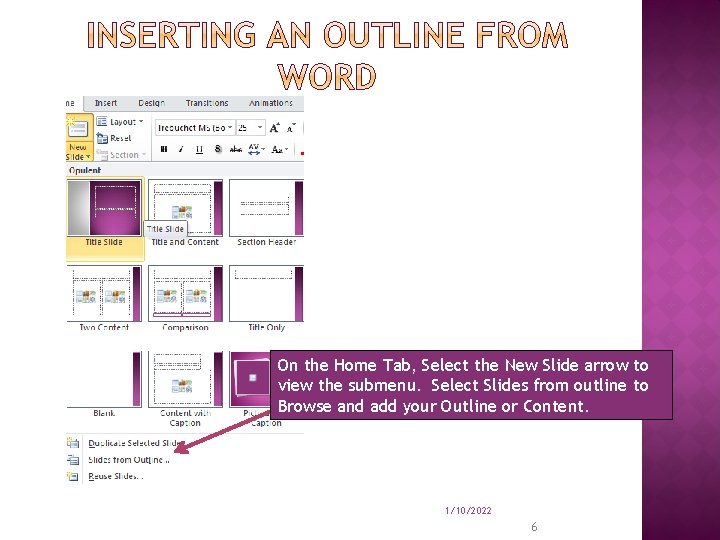Open the Layout dropdown
Viewport: 720px width, 540px height.
[120, 122]
